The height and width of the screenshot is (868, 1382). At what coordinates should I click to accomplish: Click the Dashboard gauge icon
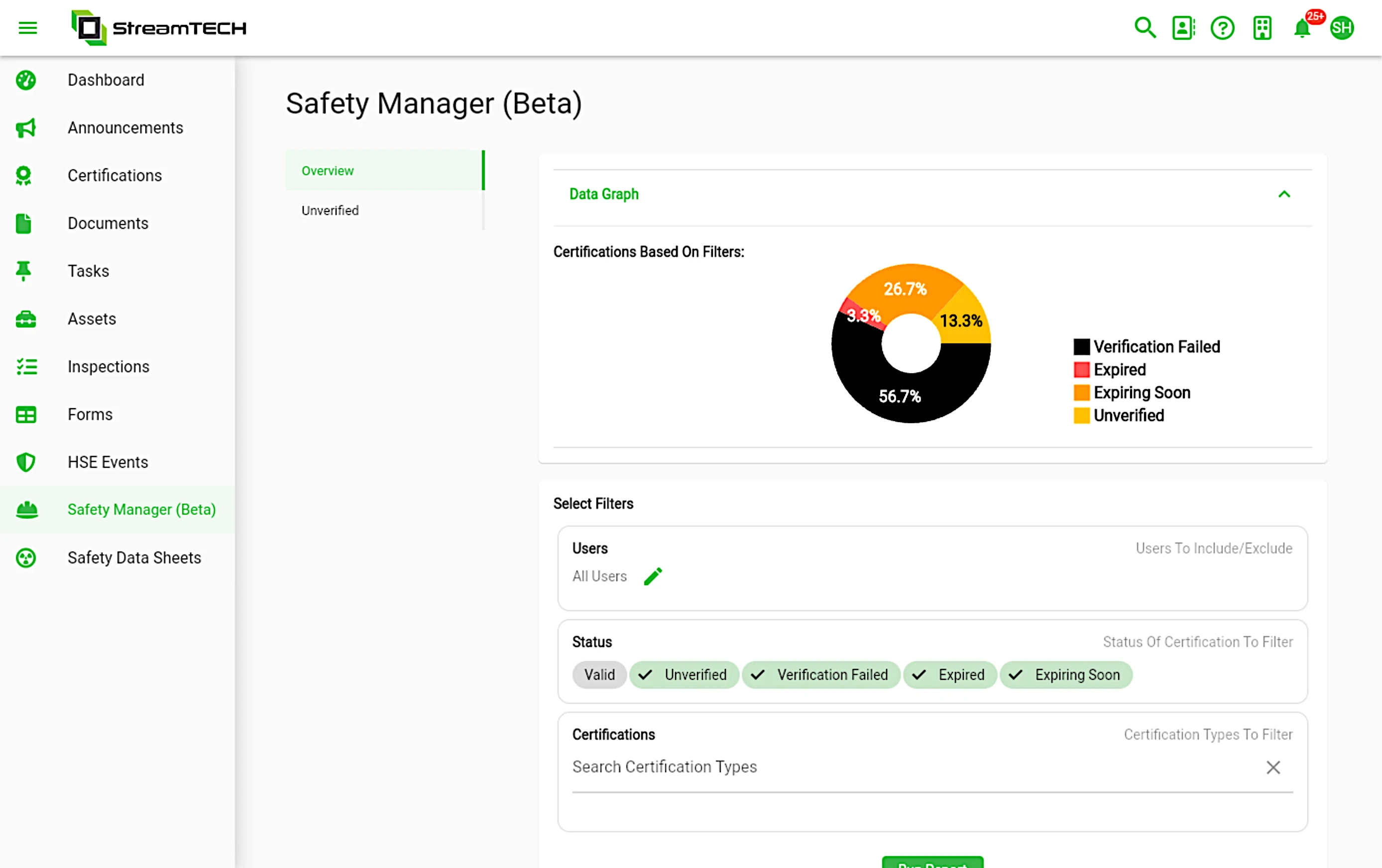26,80
